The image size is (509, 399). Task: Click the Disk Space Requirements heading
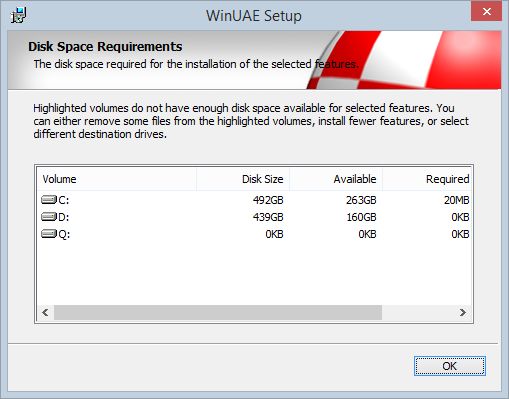pyautogui.click(x=105, y=47)
